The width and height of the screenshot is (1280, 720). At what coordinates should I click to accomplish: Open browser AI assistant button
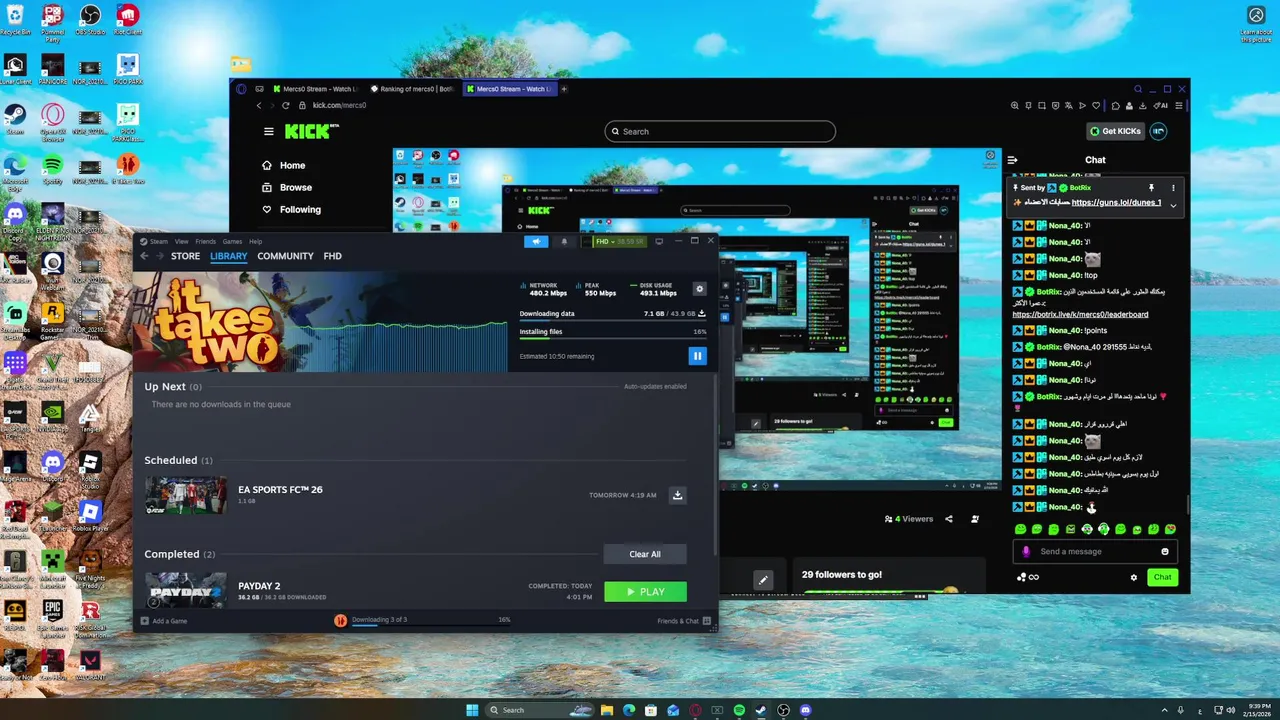1160,105
